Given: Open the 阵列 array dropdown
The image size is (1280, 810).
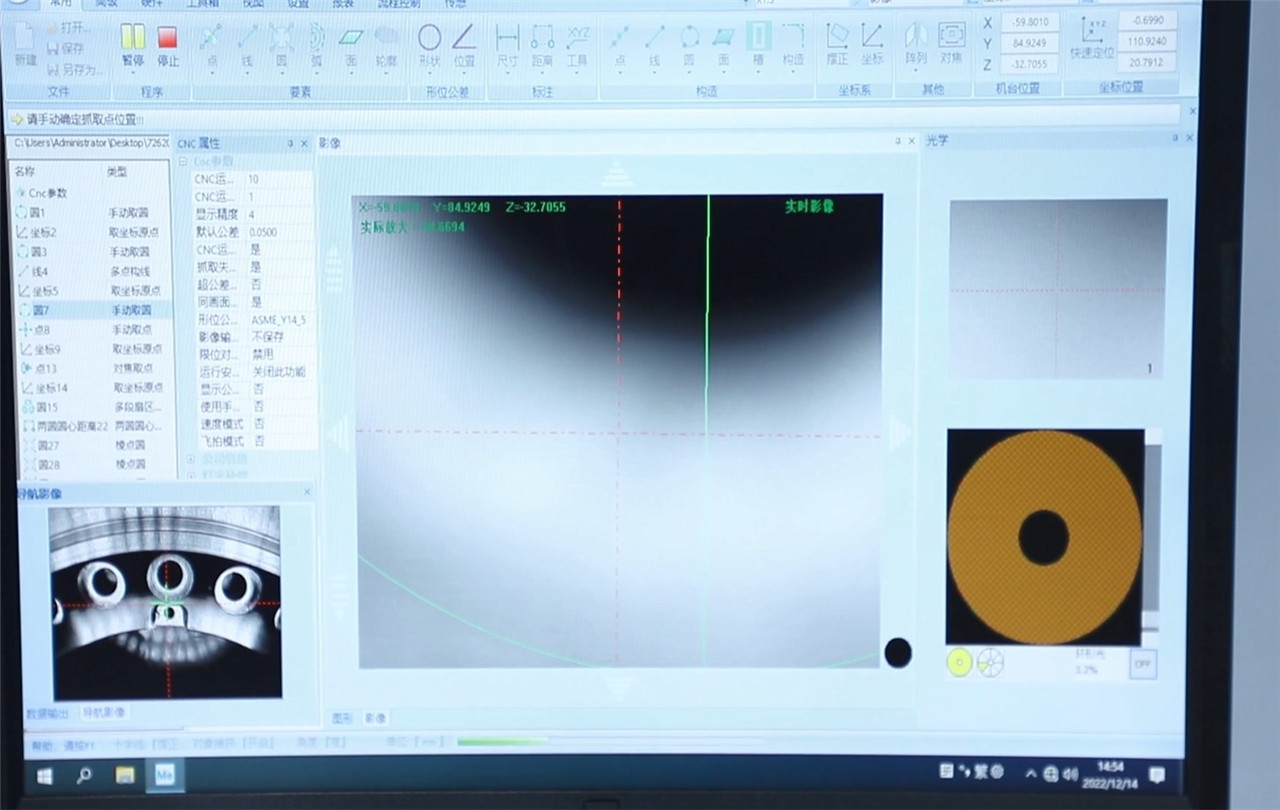Looking at the screenshot, I should tap(915, 42).
